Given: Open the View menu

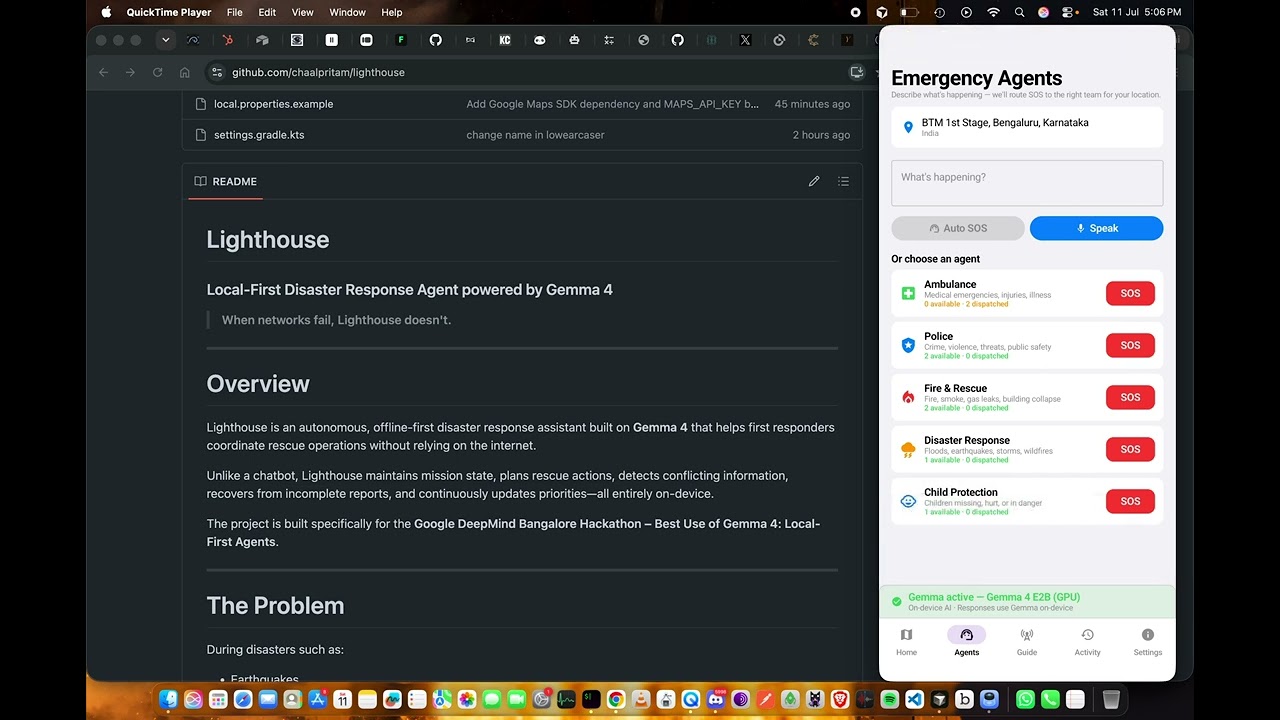Looking at the screenshot, I should pyautogui.click(x=302, y=12).
